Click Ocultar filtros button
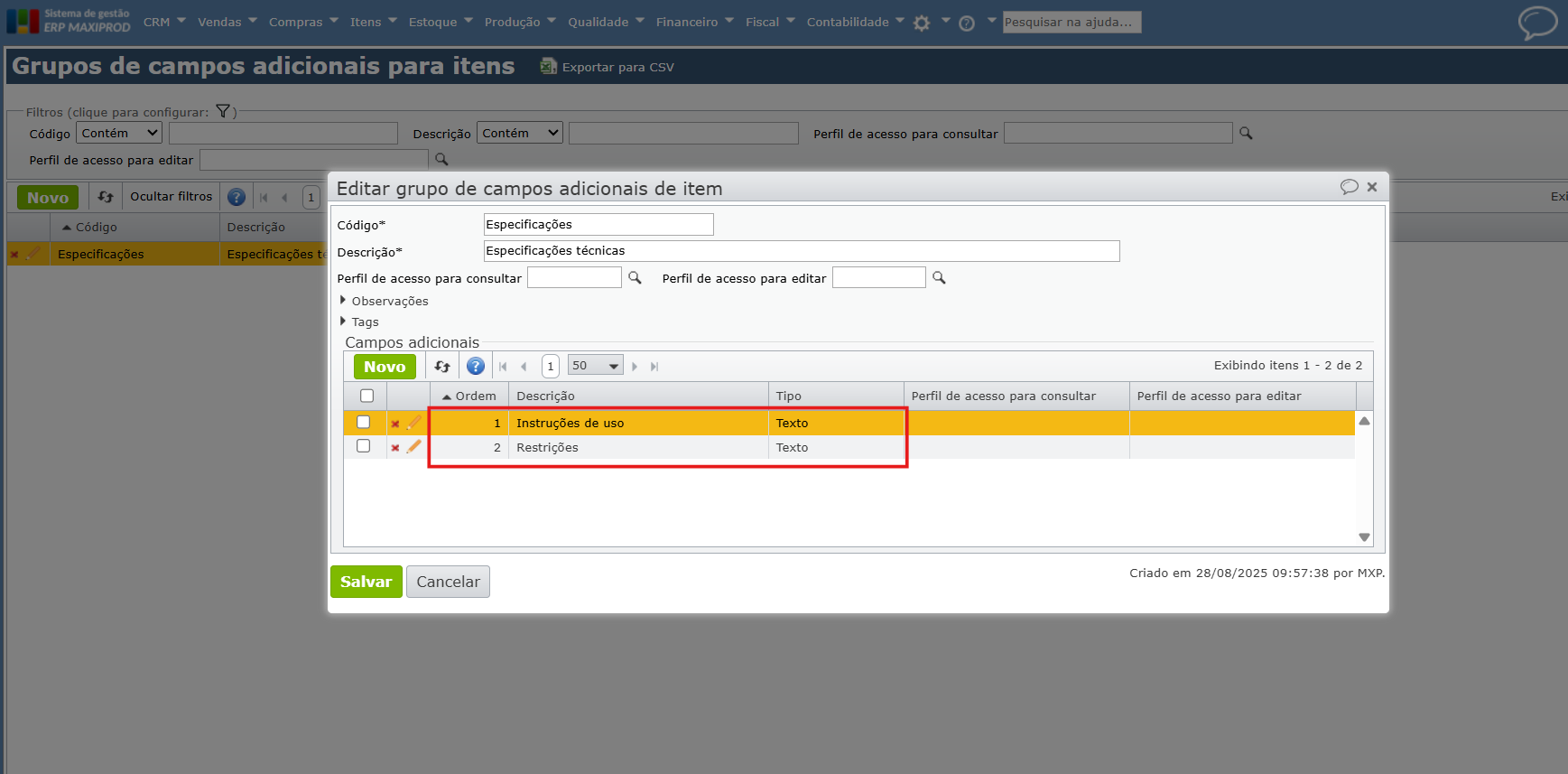This screenshot has height=774, width=1568. [x=172, y=196]
